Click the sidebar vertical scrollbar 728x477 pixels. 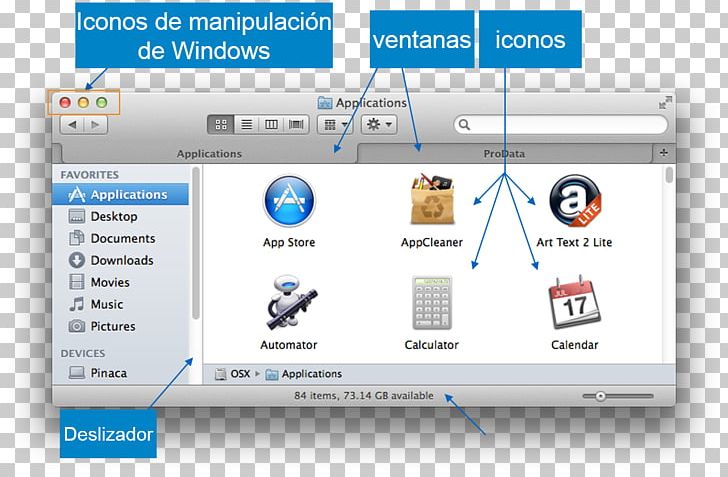(x=196, y=244)
